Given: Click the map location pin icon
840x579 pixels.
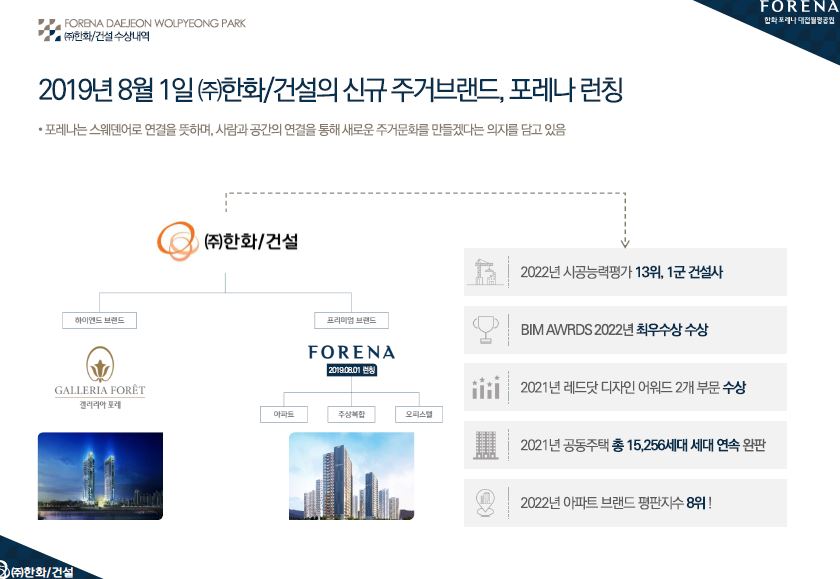Looking at the screenshot, I should [x=485, y=503].
